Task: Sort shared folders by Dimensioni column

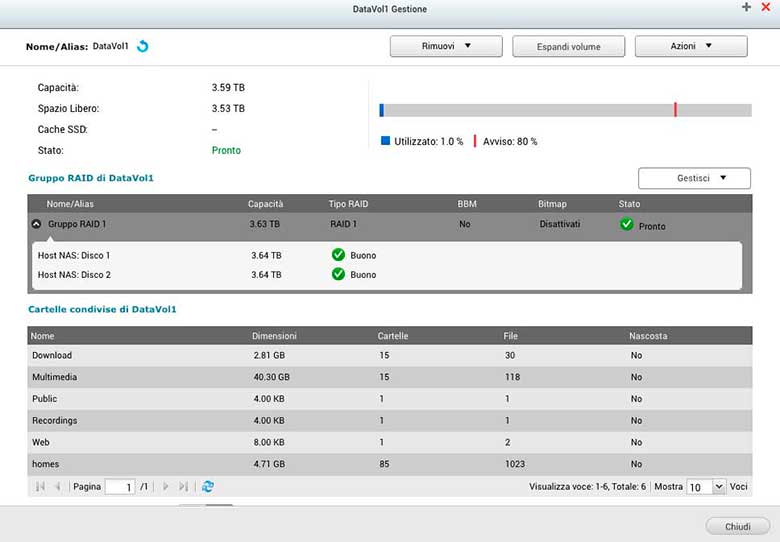Action: click(x=274, y=336)
